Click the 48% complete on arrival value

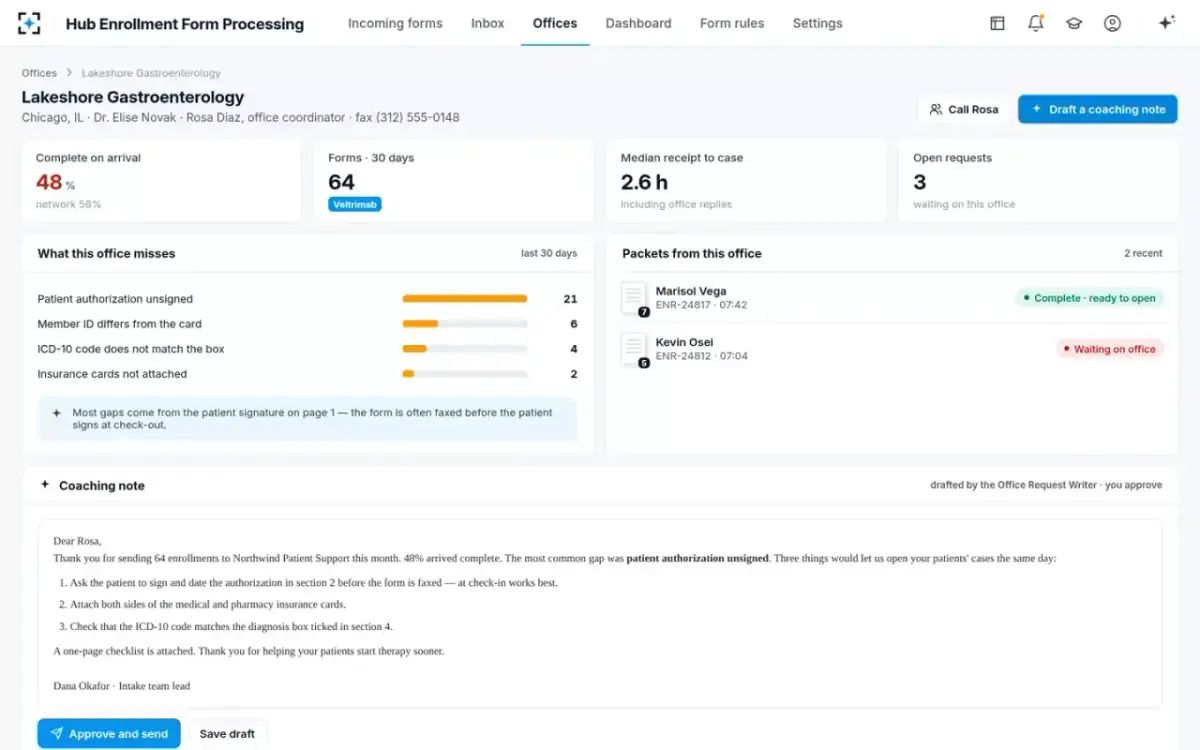(55, 182)
